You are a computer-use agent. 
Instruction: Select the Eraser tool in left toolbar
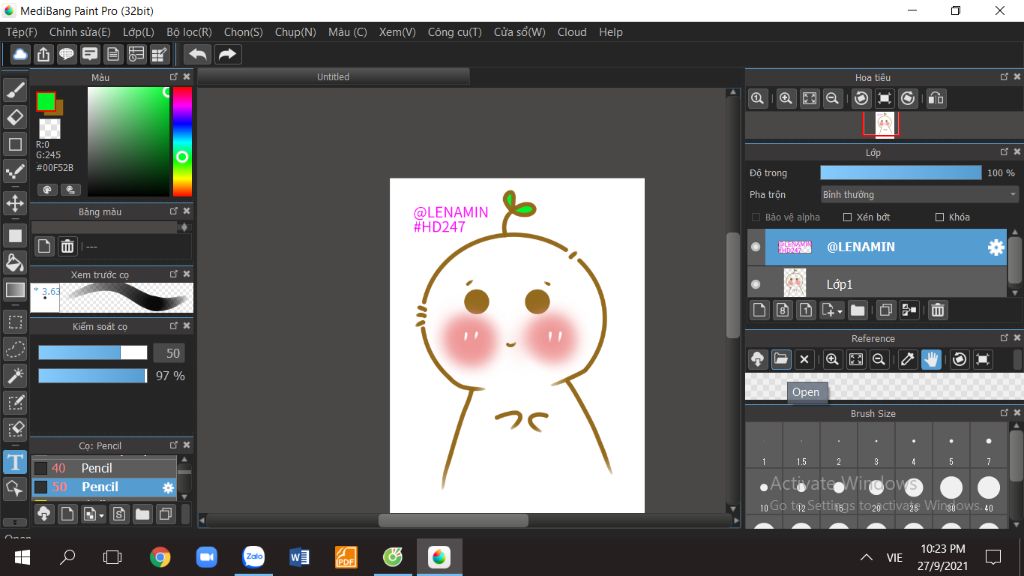pyautogui.click(x=15, y=117)
